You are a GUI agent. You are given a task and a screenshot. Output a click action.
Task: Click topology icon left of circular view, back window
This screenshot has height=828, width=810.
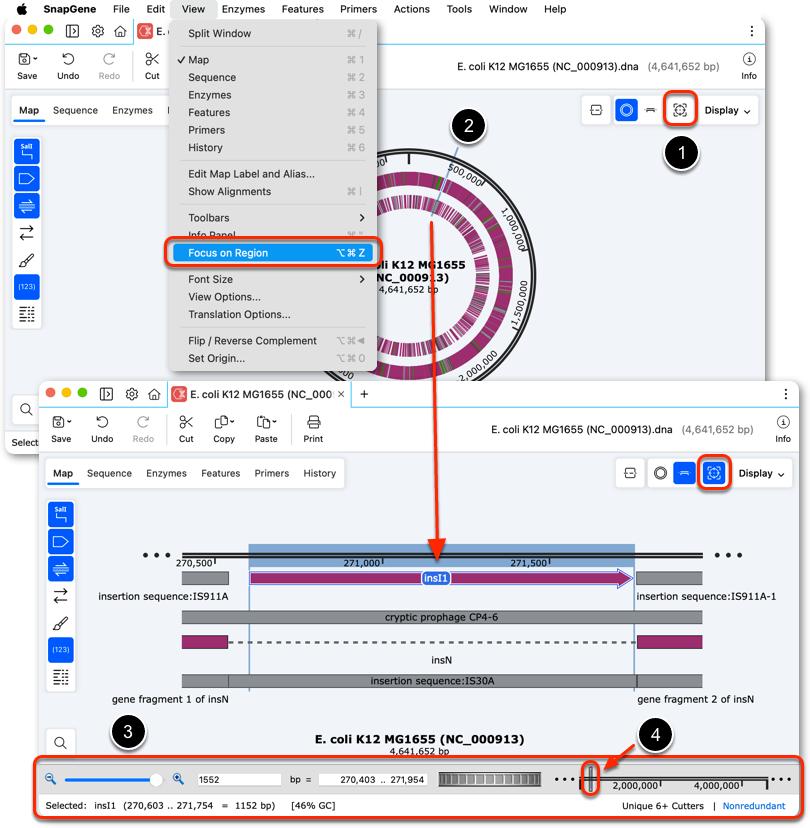pos(596,110)
